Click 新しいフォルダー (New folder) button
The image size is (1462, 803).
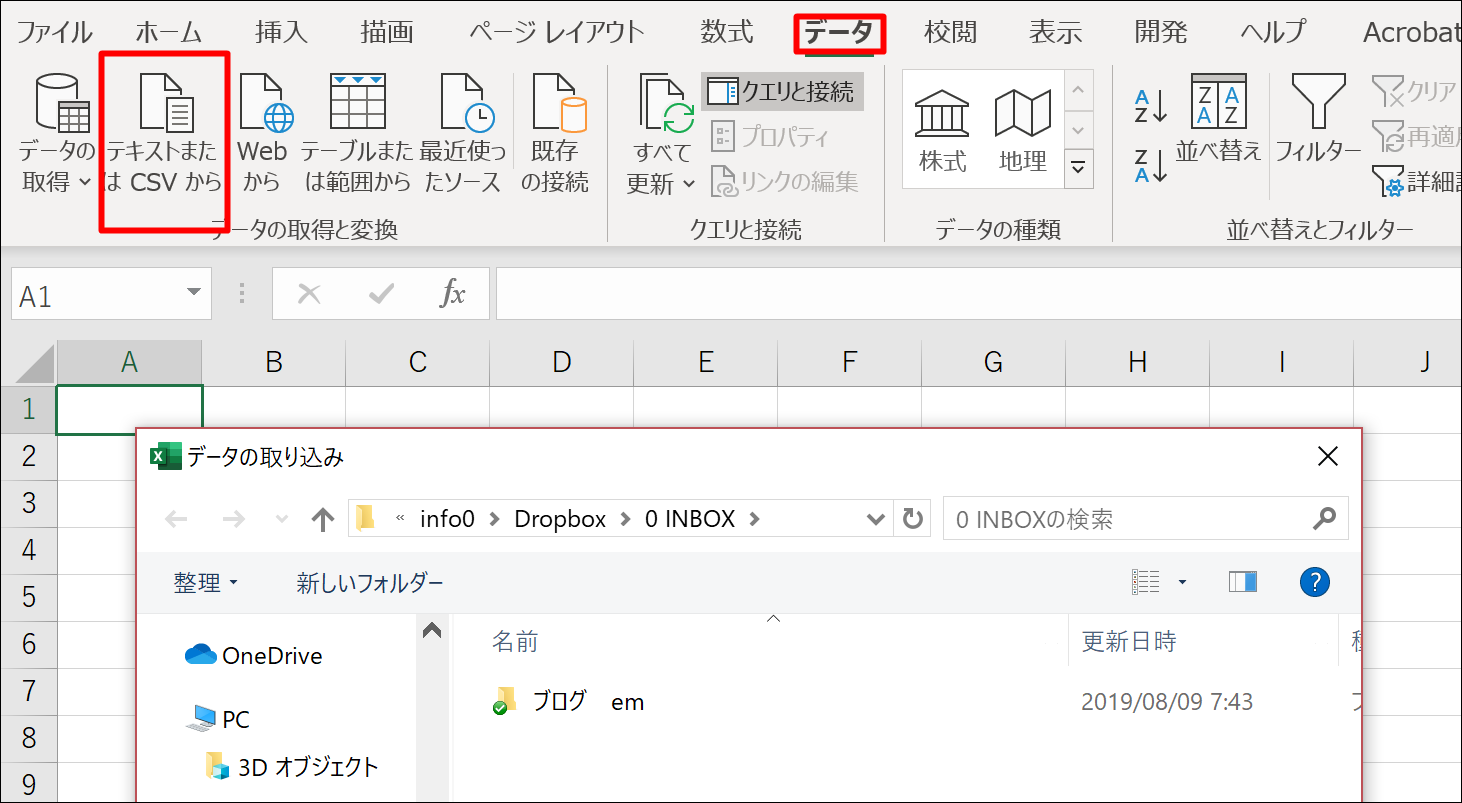(x=370, y=583)
